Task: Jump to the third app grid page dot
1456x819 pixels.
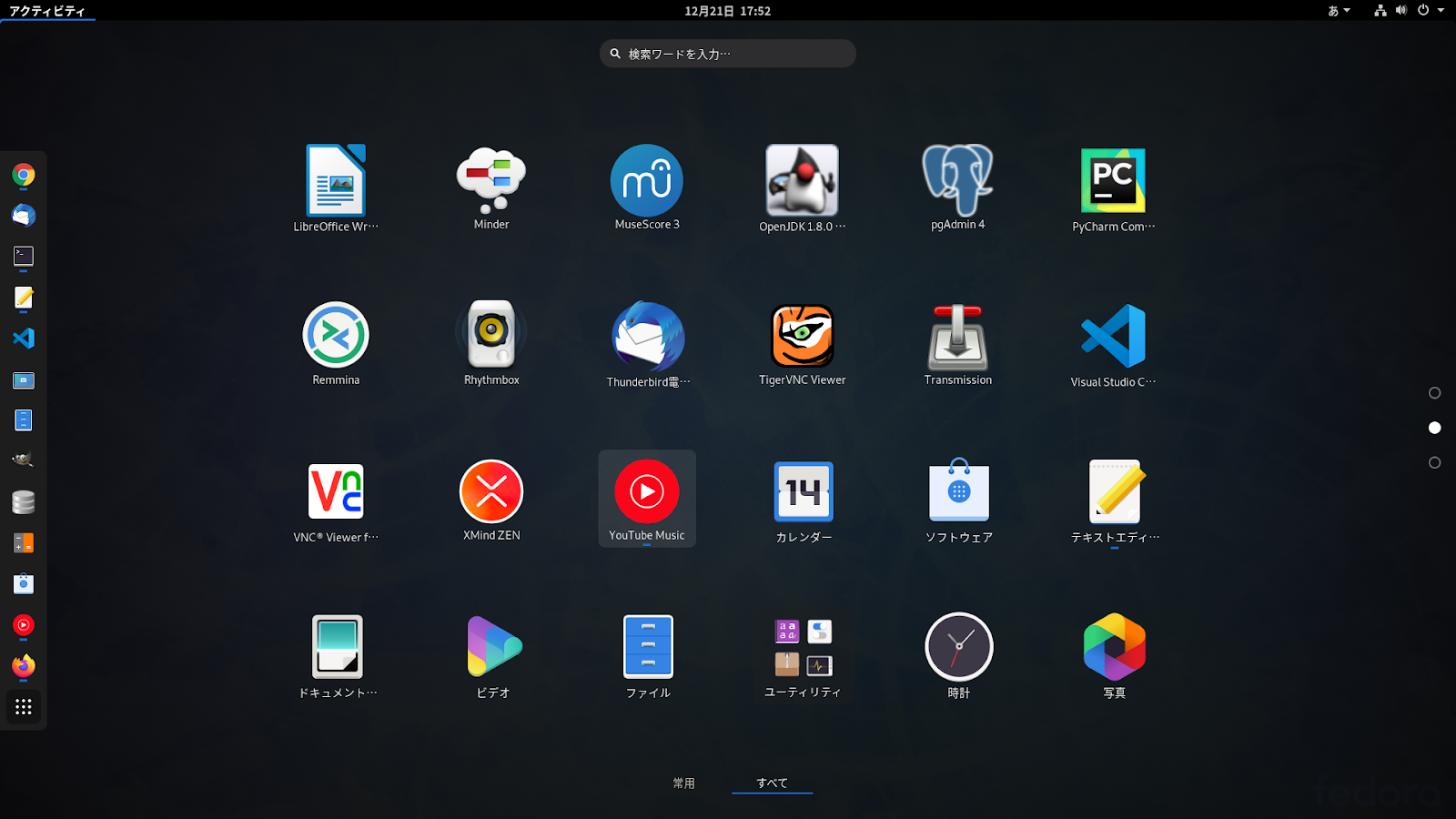Action: point(1435,463)
